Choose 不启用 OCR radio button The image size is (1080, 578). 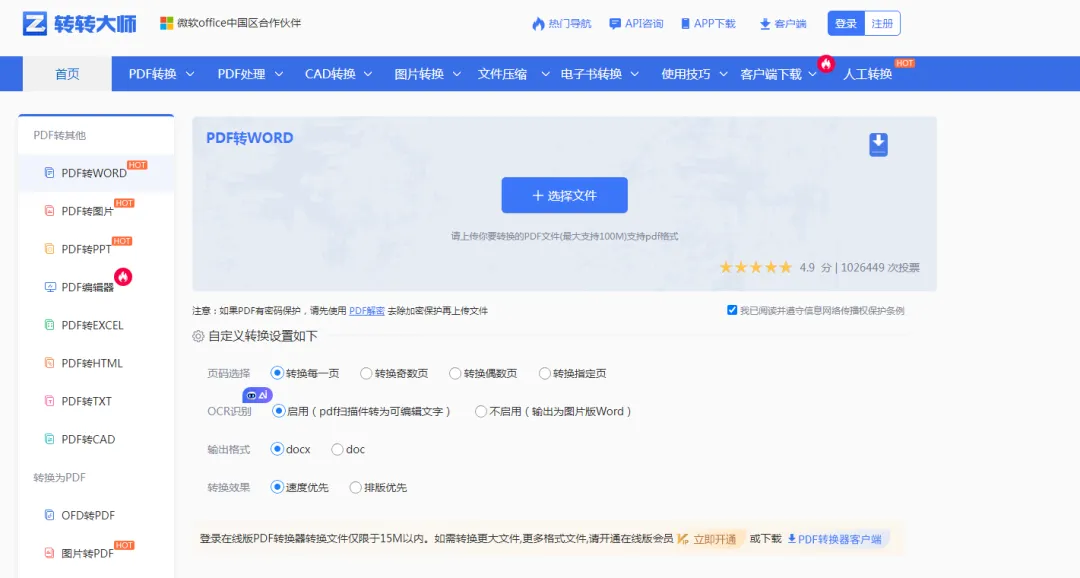[x=481, y=411]
